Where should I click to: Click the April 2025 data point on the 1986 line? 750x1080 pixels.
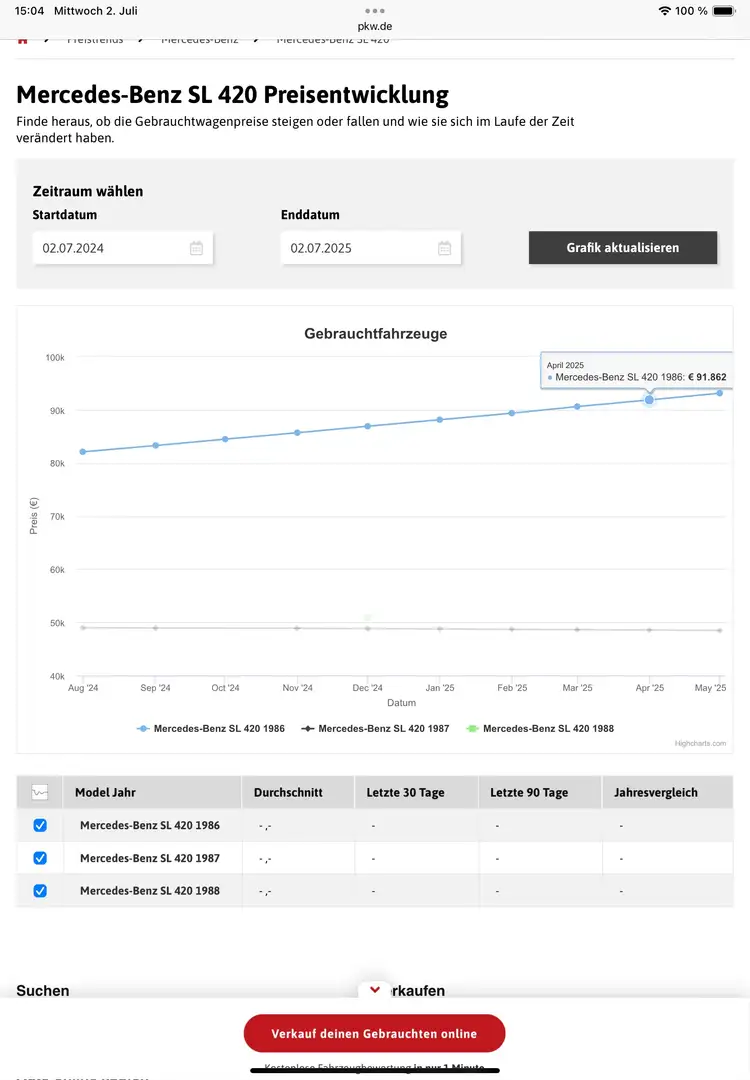[x=649, y=400]
